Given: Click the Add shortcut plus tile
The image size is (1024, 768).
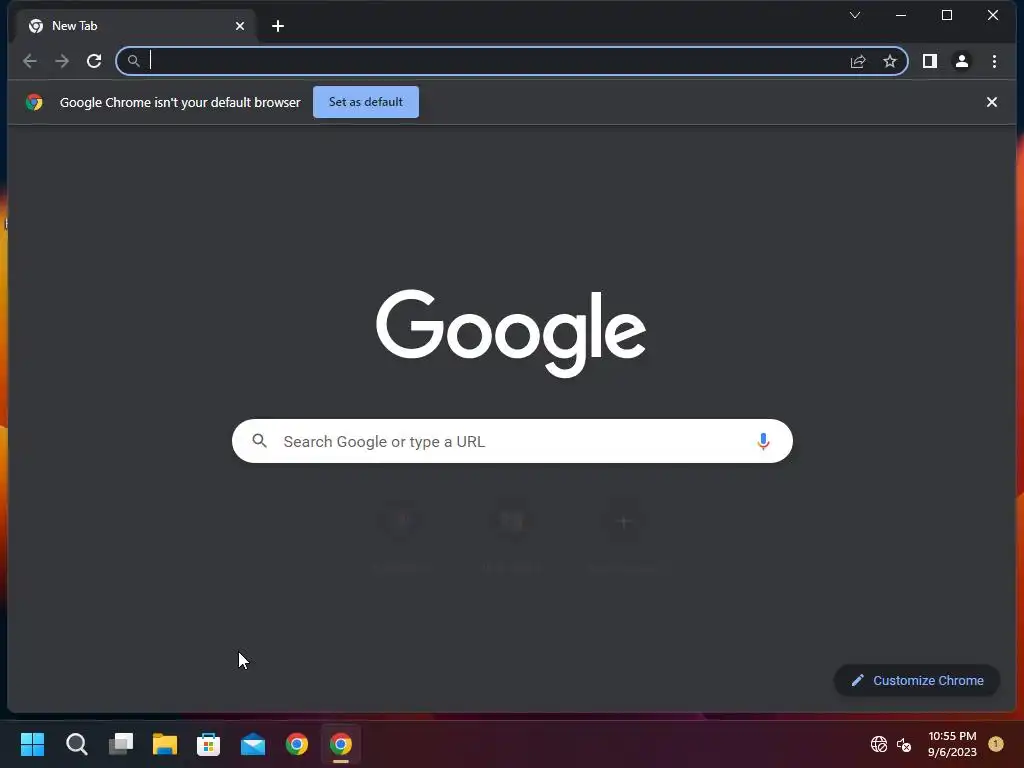Looking at the screenshot, I should point(624,522).
